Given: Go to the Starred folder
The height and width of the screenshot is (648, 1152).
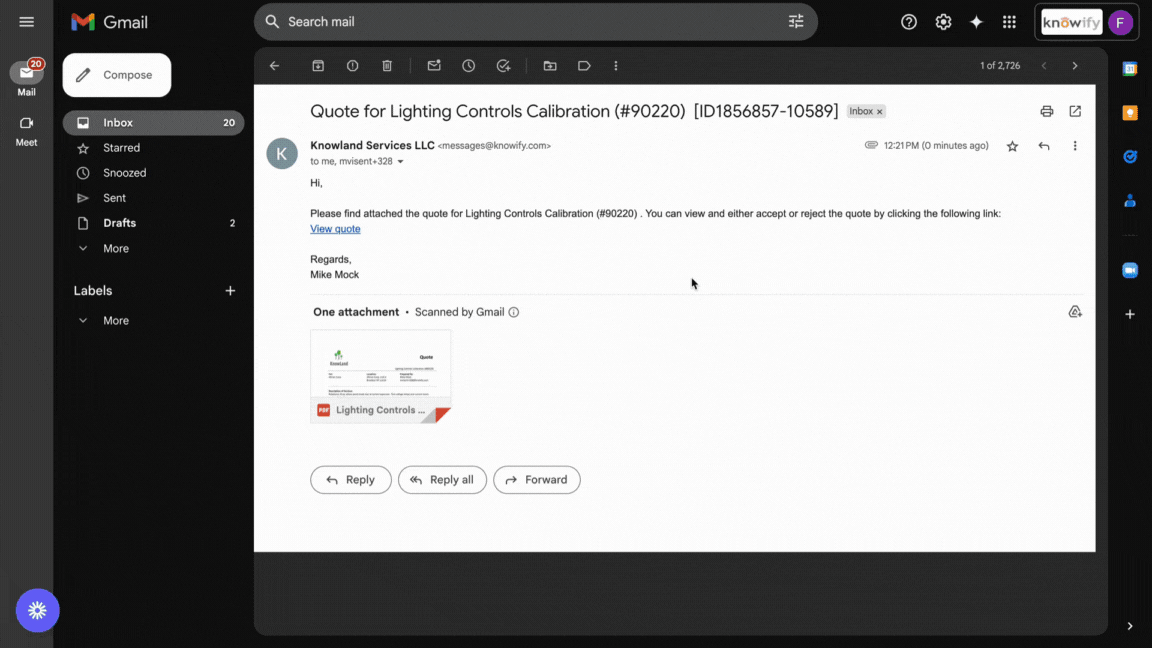Looking at the screenshot, I should coord(121,148).
